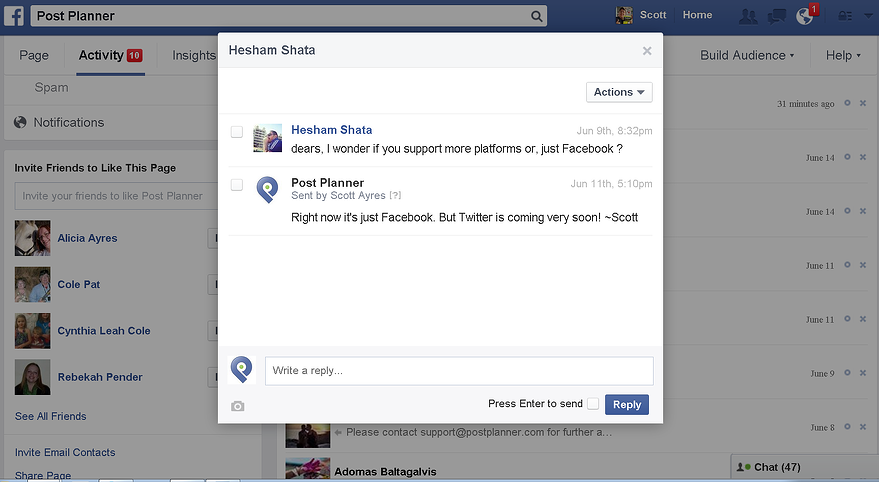Go to Home in the top bar

697,15
